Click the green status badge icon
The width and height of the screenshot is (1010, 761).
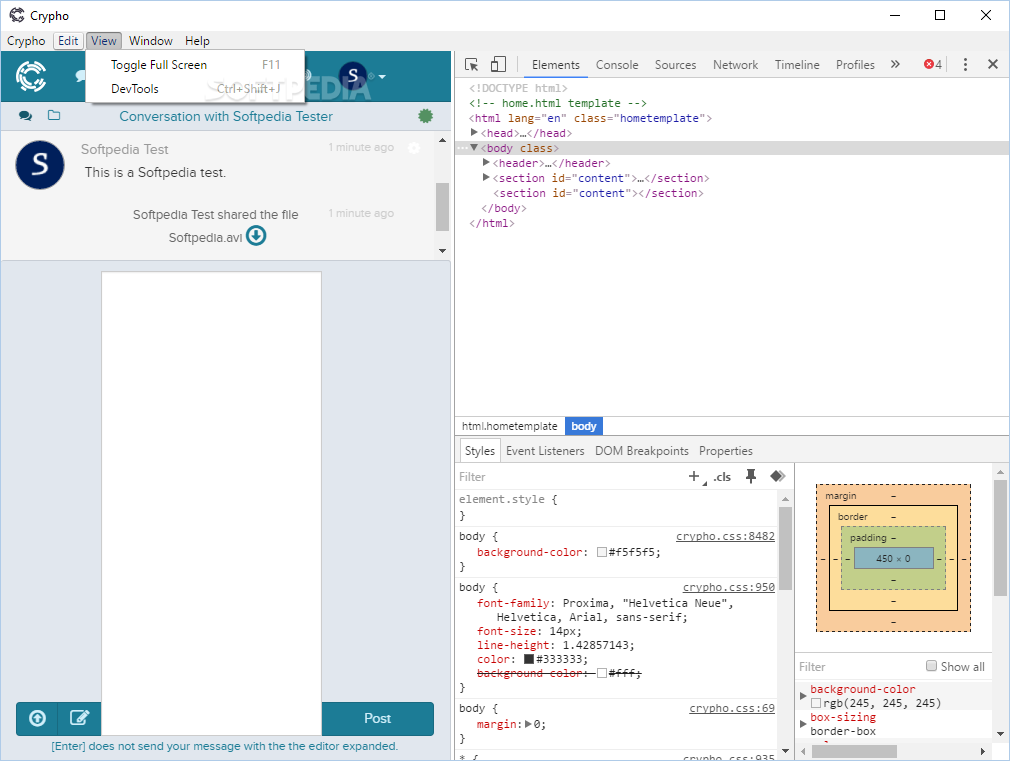425,116
